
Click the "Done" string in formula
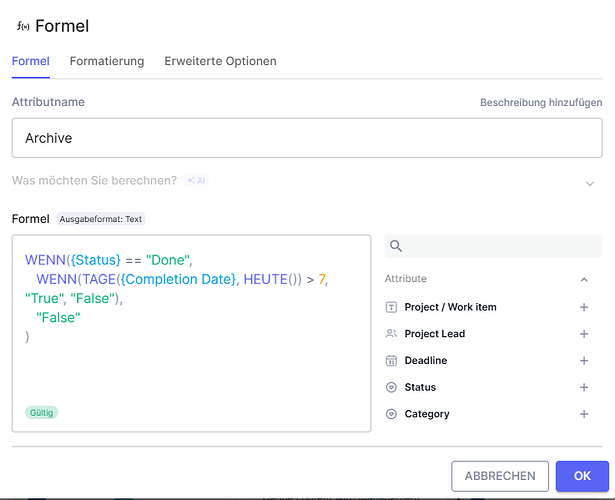pyautogui.click(x=167, y=260)
